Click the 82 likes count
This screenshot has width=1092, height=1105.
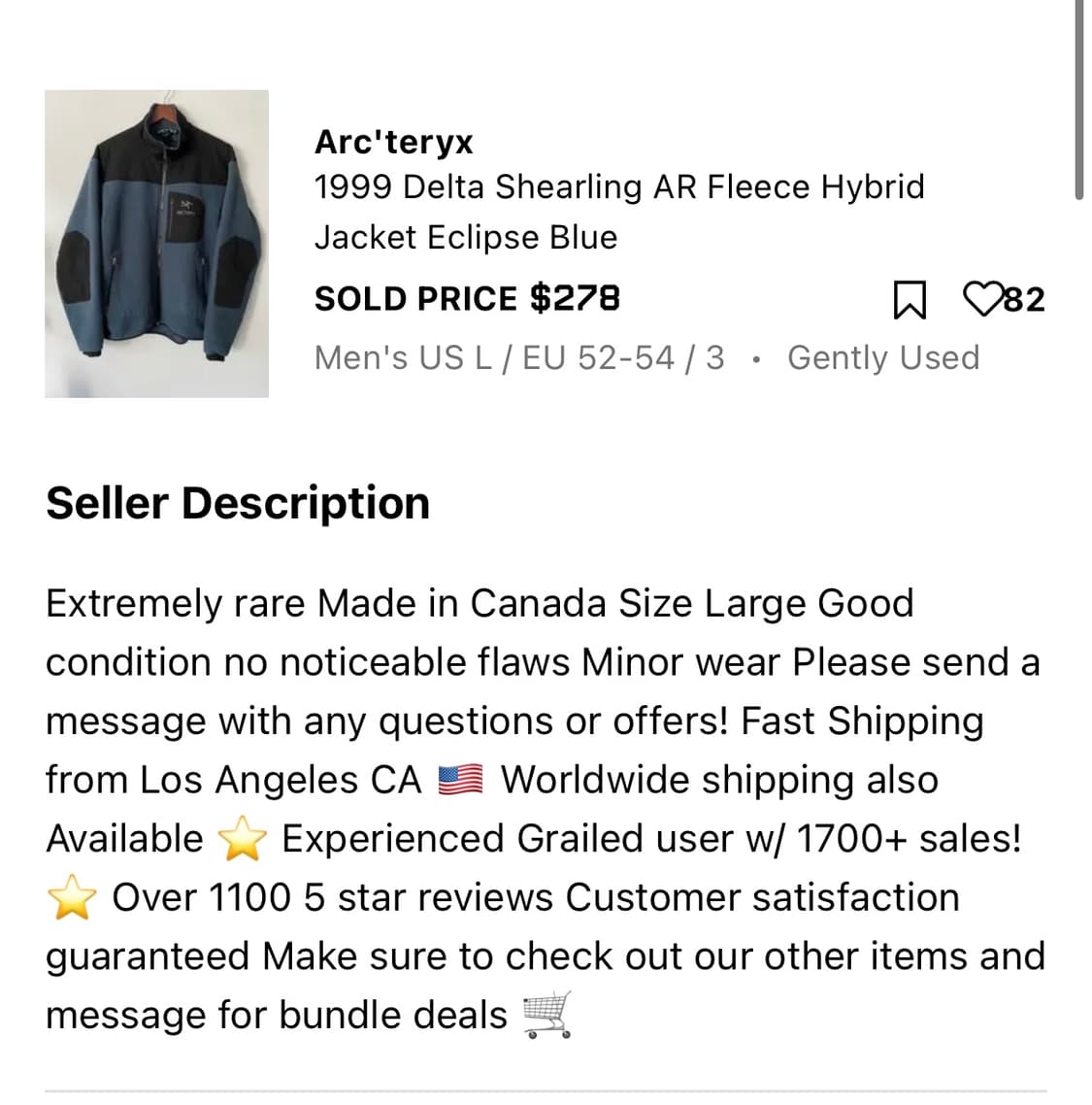pos(1024,299)
